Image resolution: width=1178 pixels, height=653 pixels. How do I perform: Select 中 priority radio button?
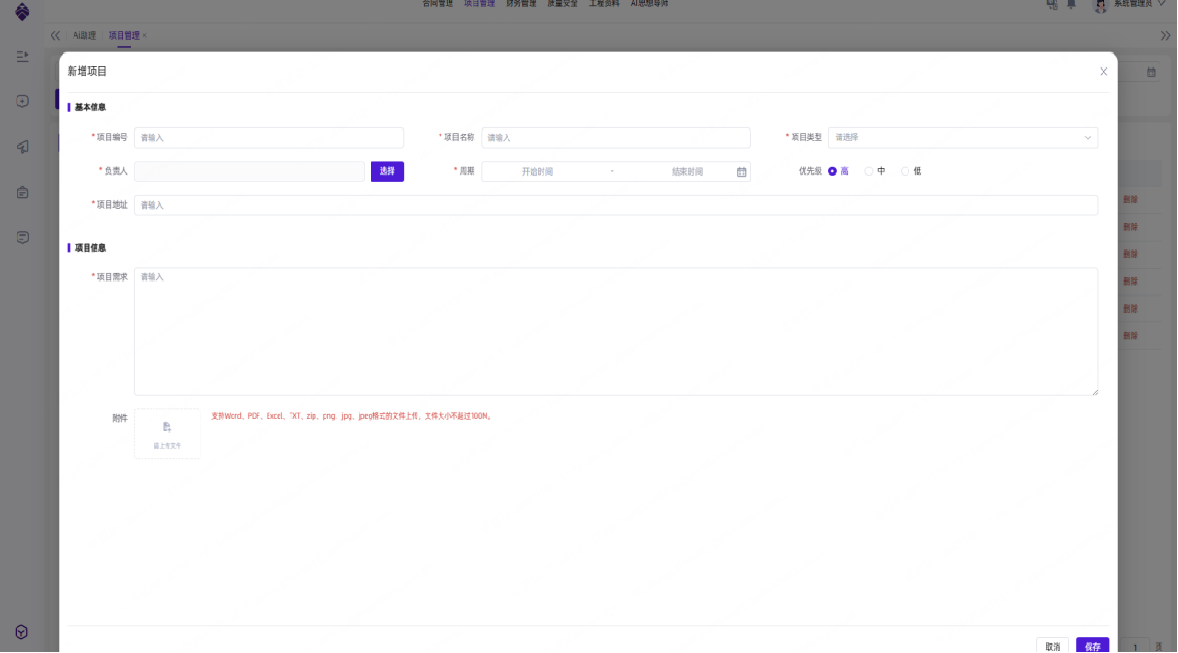868,171
